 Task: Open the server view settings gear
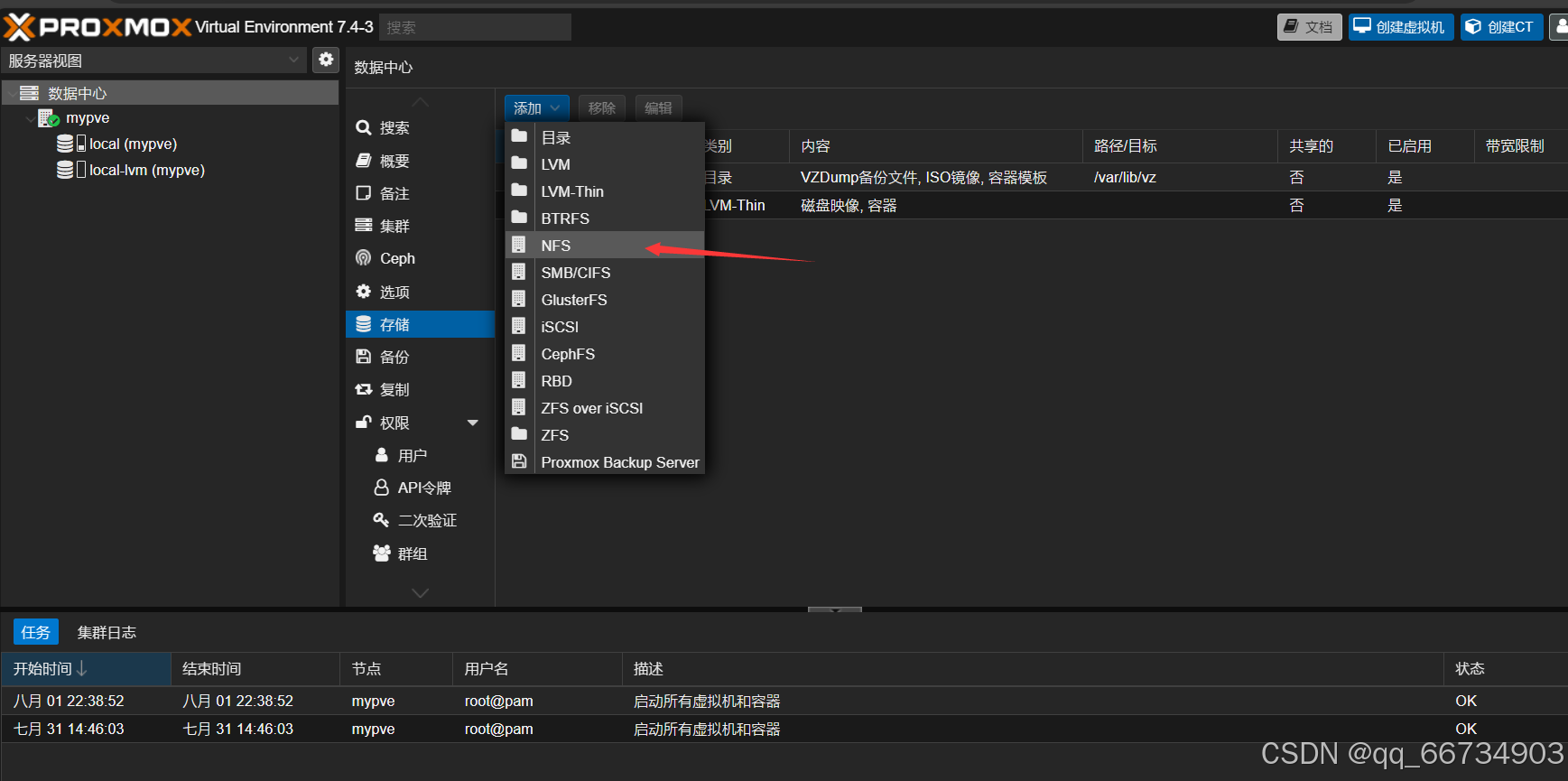326,60
